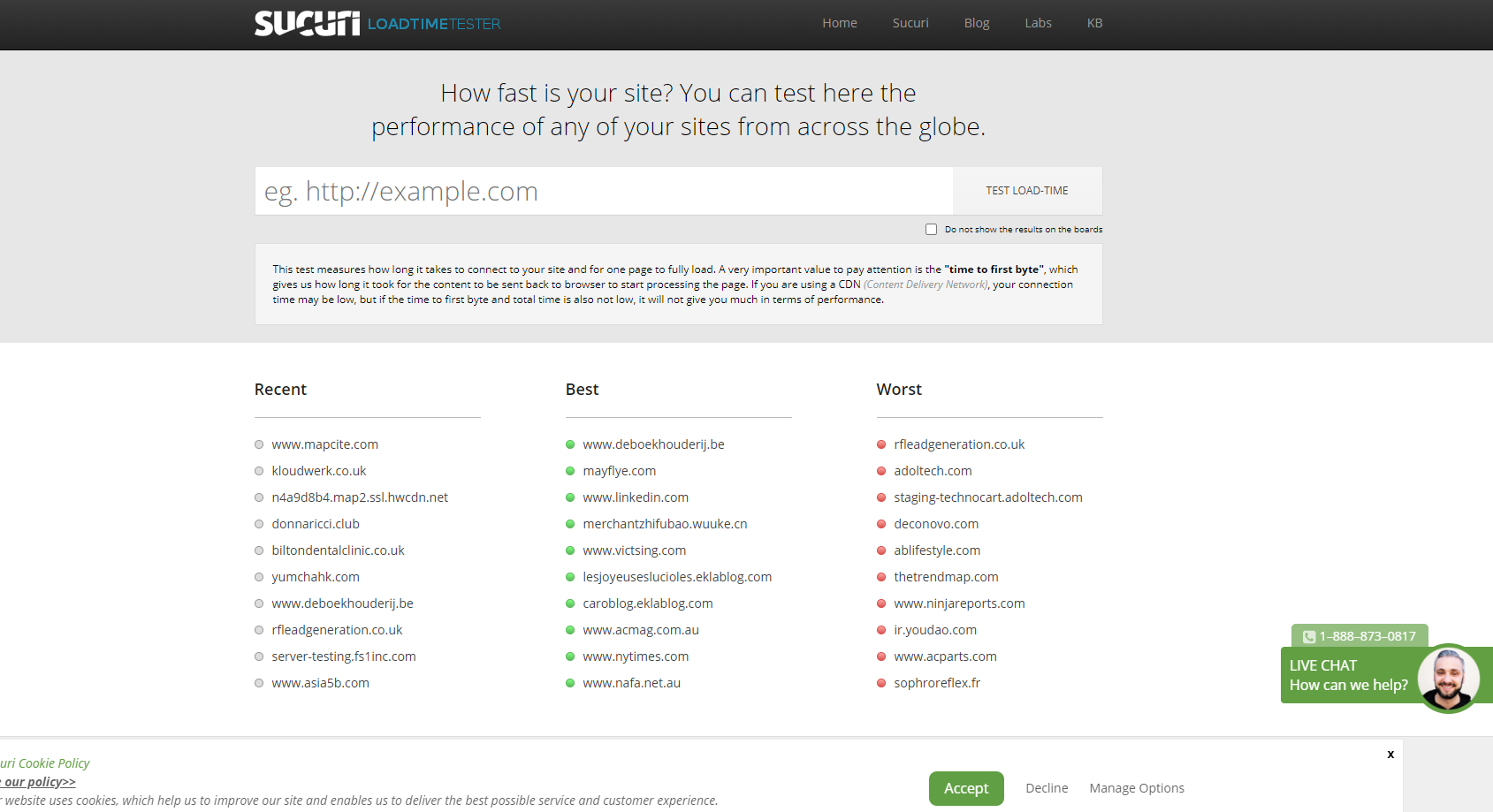Open www.acmag.com.au result
This screenshot has width=1493, height=812.
click(641, 630)
